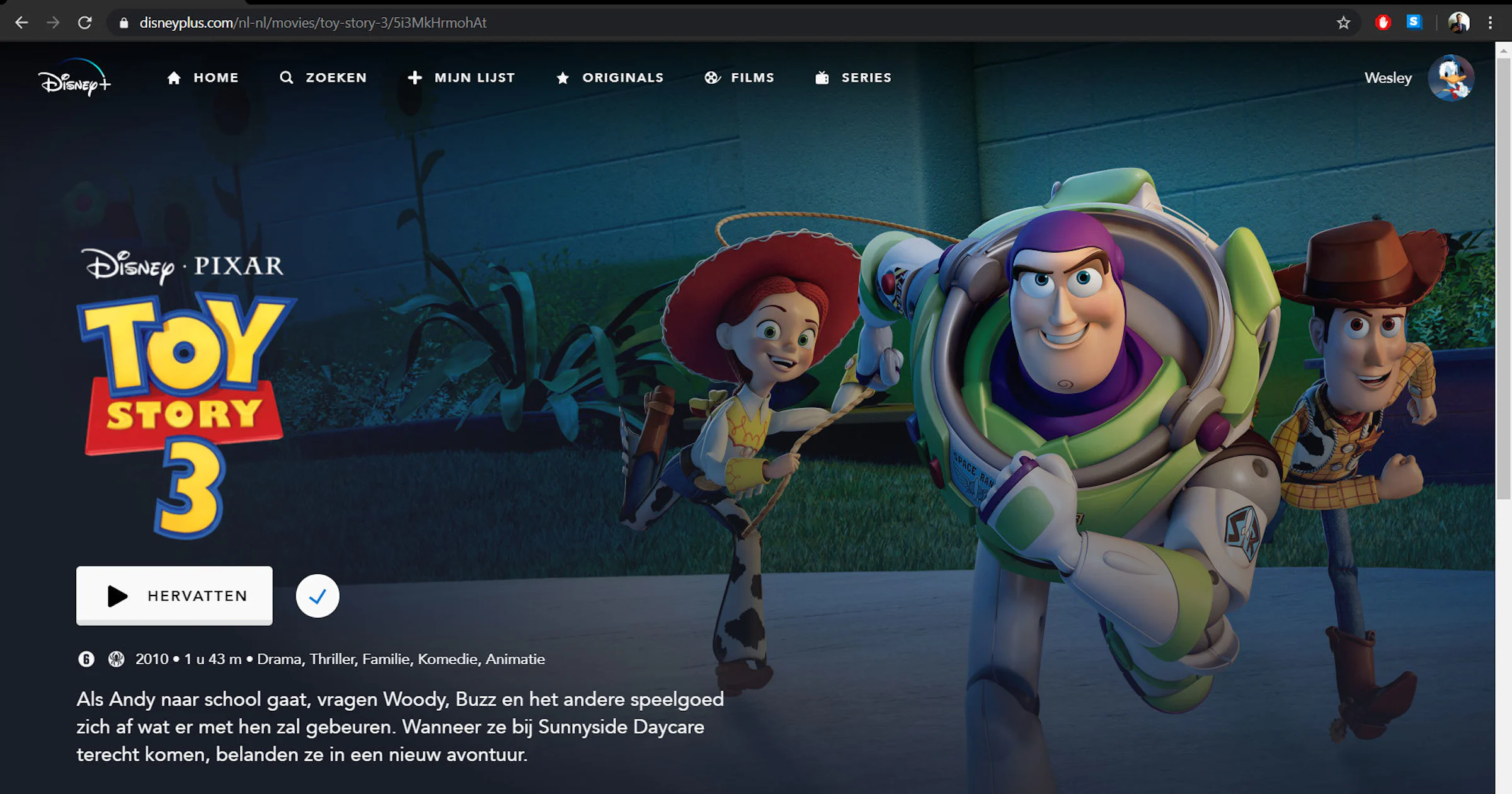Image resolution: width=1512 pixels, height=794 pixels.
Task: Click the content warning icon beside rating
Action: pos(116,659)
